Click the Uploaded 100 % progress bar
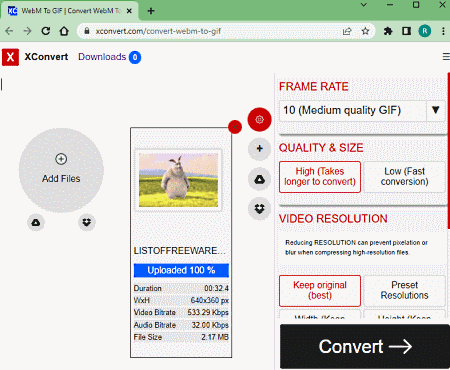 tap(181, 270)
